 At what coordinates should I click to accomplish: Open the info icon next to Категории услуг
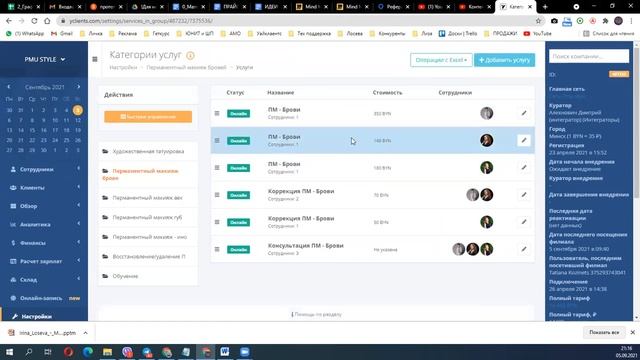190,55
